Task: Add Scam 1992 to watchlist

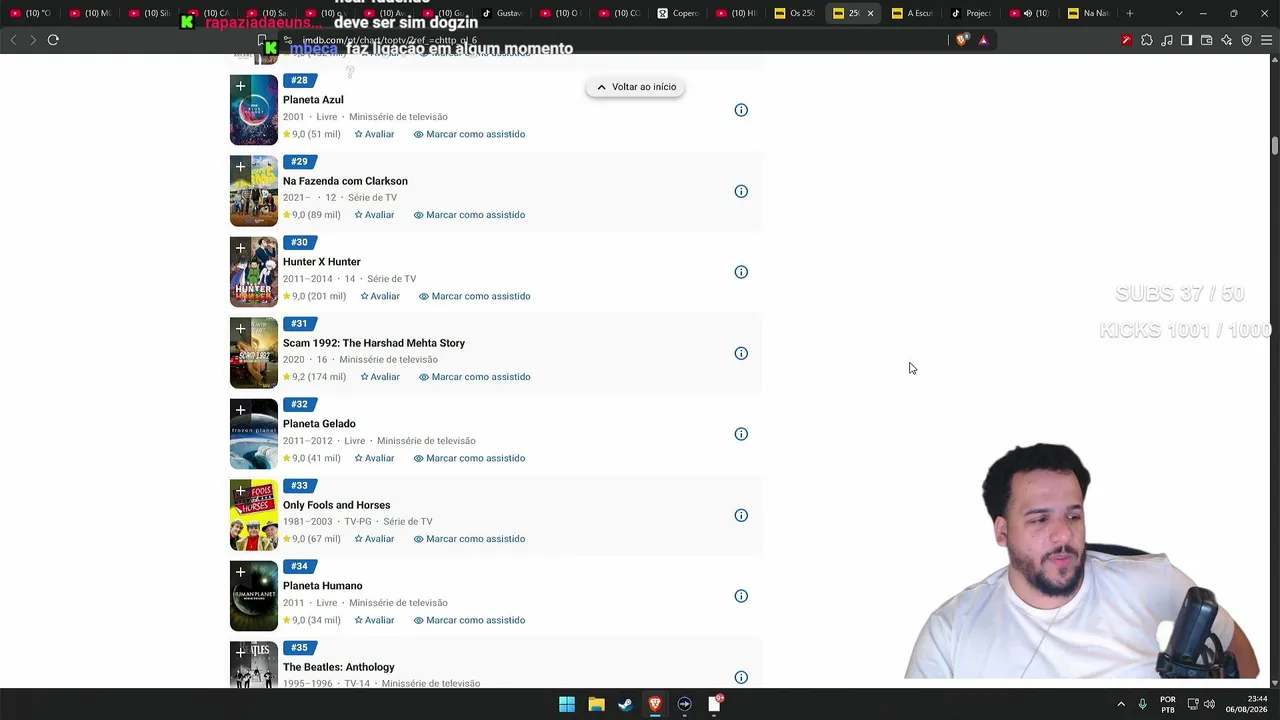Action: [240, 330]
